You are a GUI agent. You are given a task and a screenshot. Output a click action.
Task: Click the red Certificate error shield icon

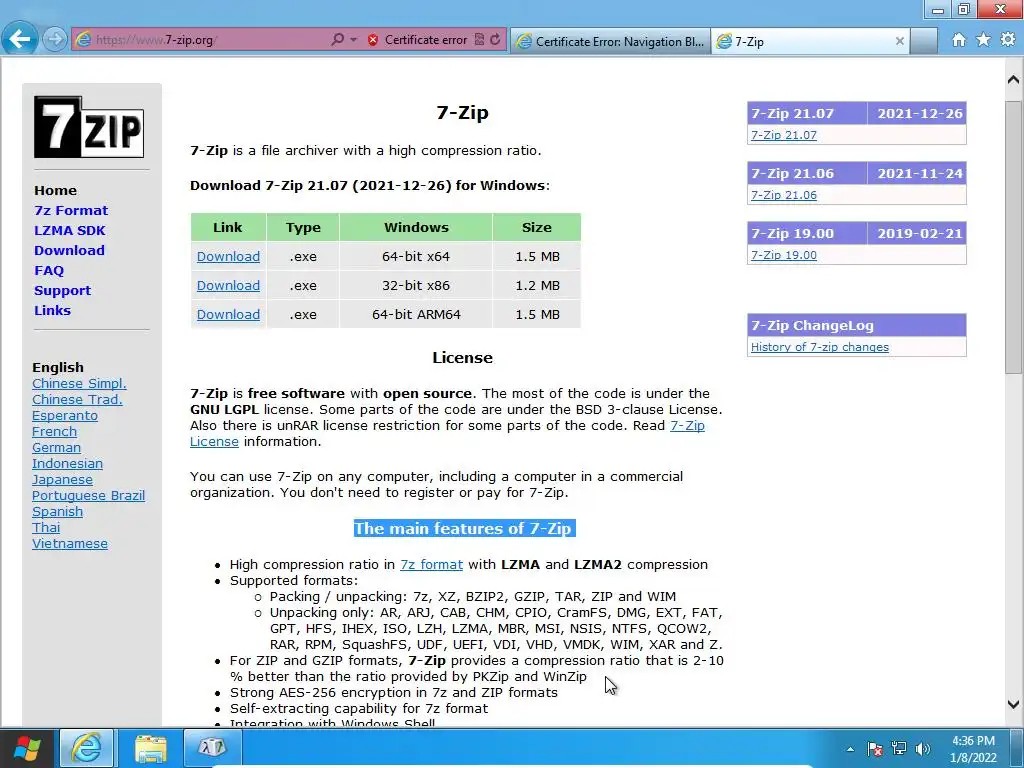coord(373,40)
